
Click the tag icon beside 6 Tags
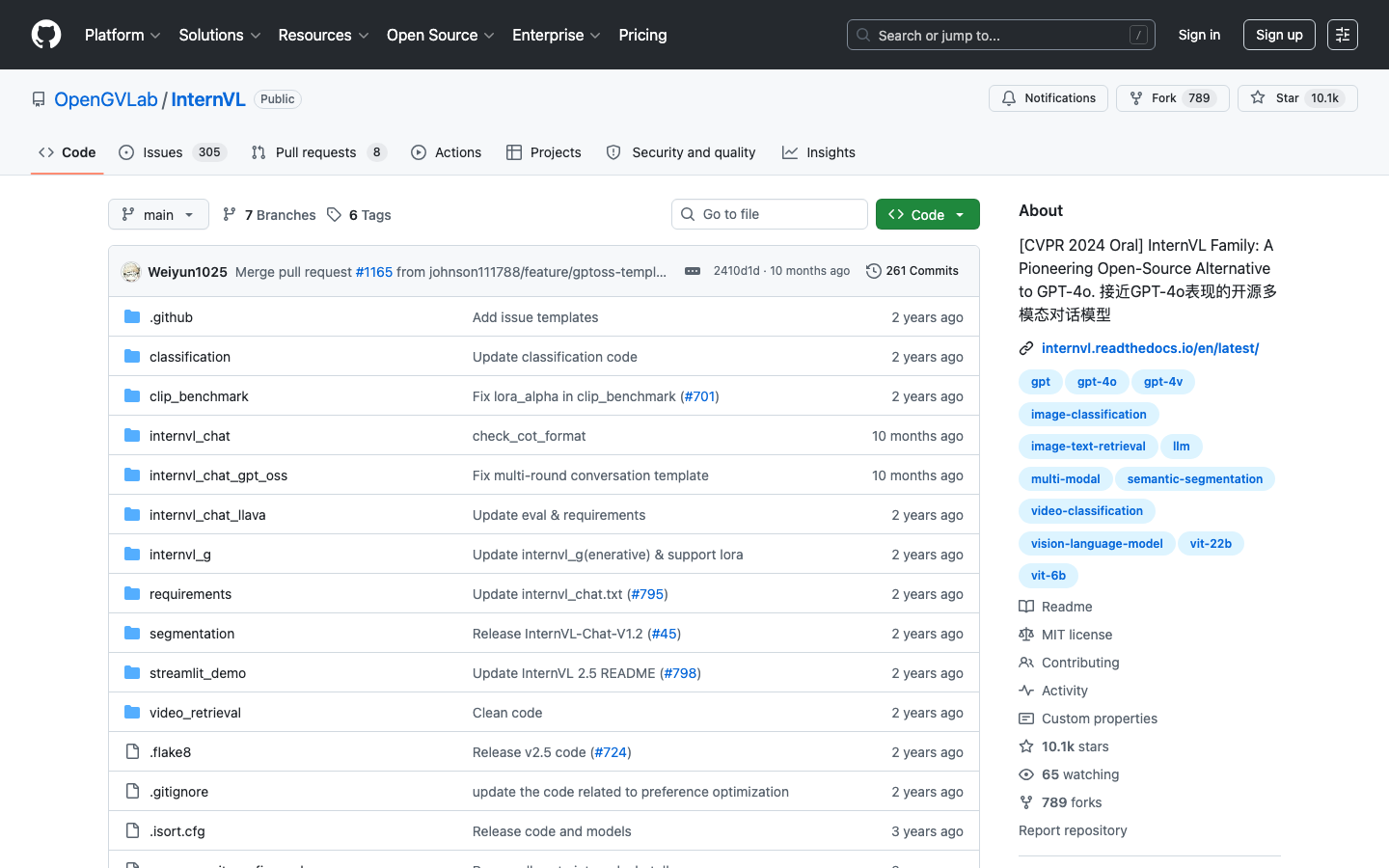(334, 214)
